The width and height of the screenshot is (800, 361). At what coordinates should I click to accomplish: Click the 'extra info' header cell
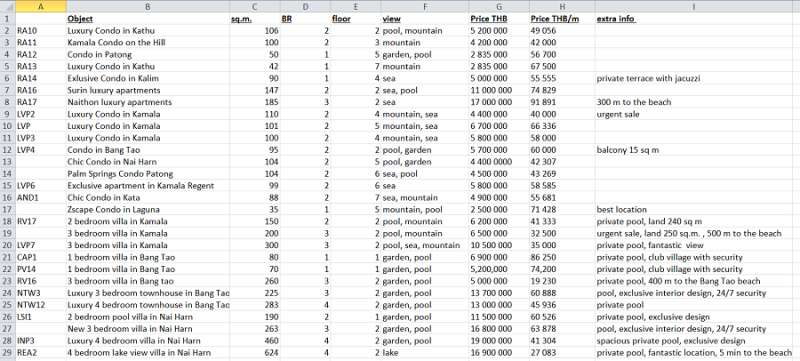tap(694, 19)
